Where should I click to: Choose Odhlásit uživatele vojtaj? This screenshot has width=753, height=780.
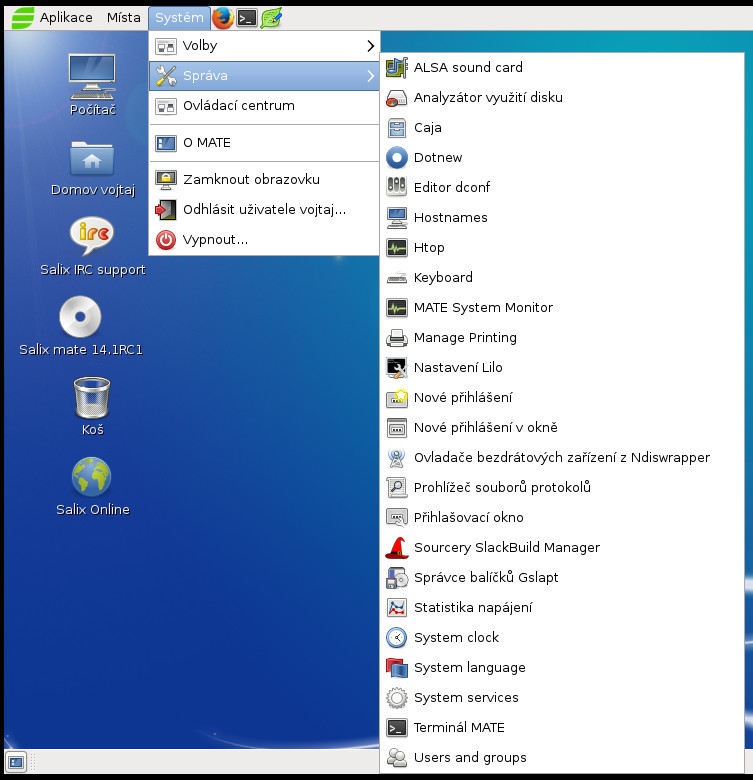click(x=264, y=209)
